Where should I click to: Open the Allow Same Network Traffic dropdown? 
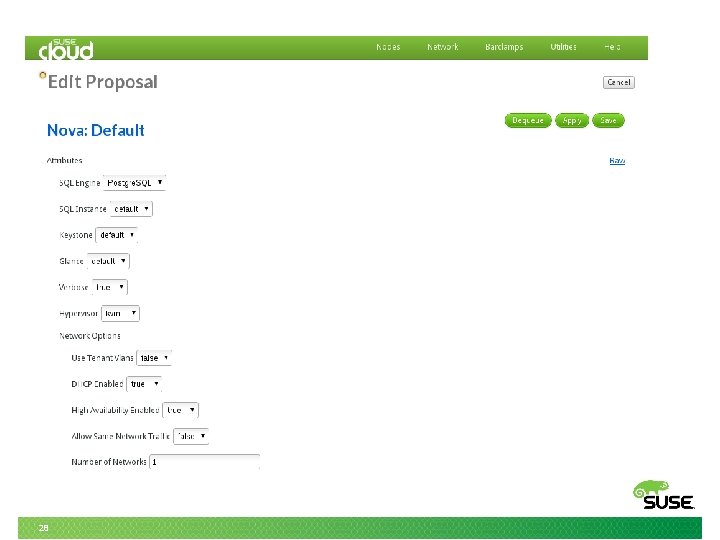[191, 436]
